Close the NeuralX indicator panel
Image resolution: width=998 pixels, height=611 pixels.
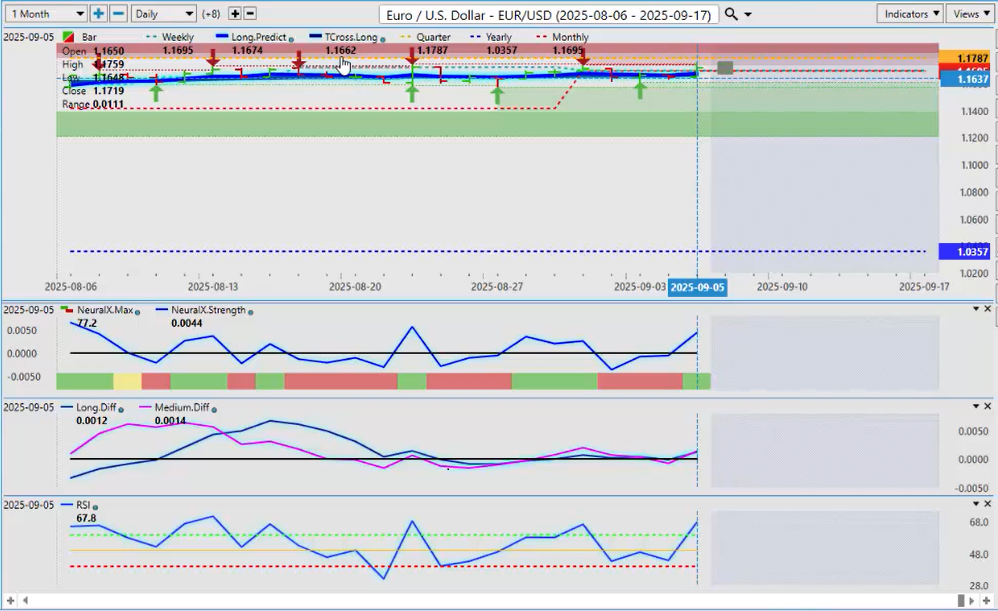pos(988,309)
